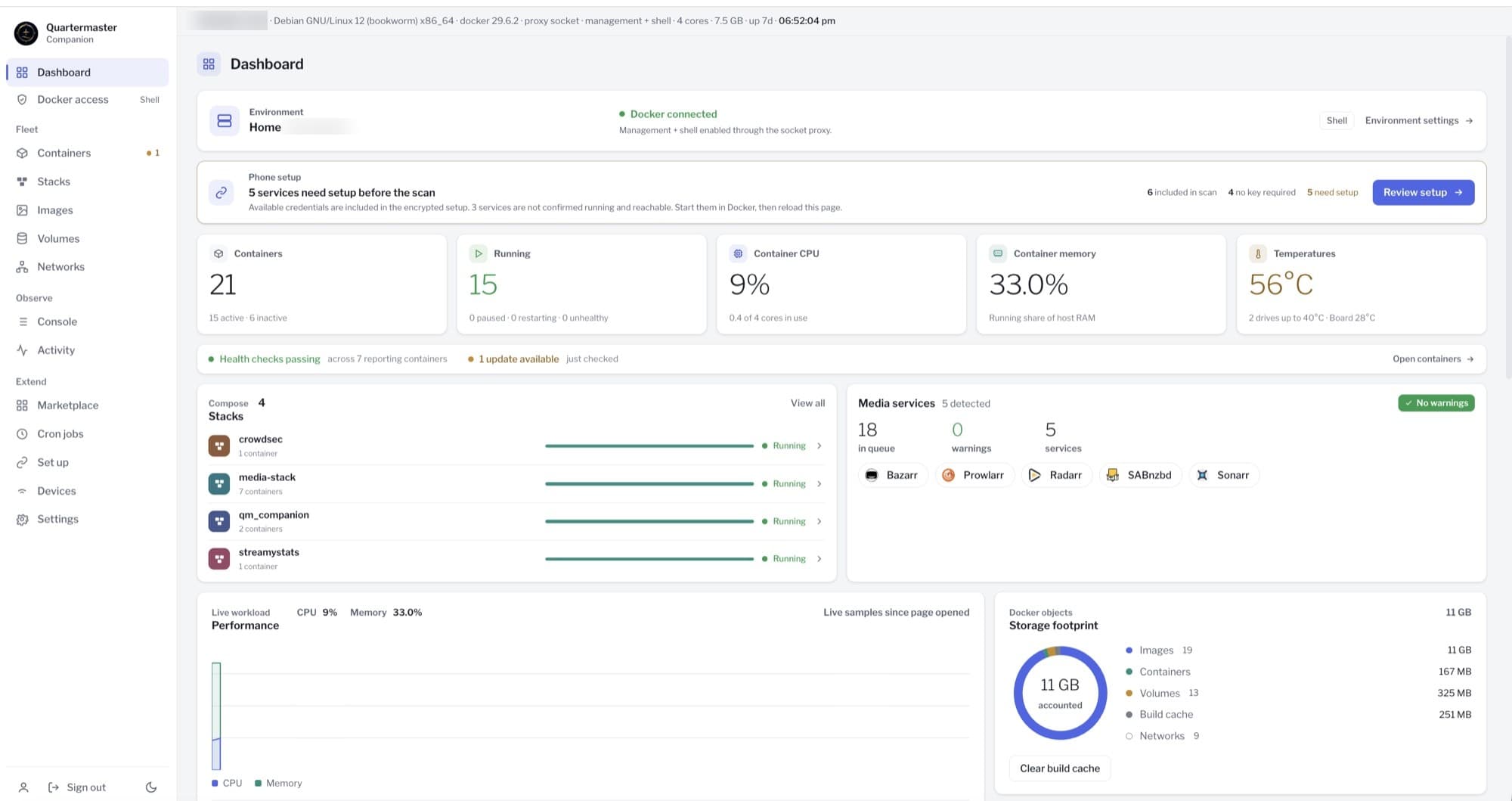
Task: Open the SABnzbd service chip
Action: 1139,475
